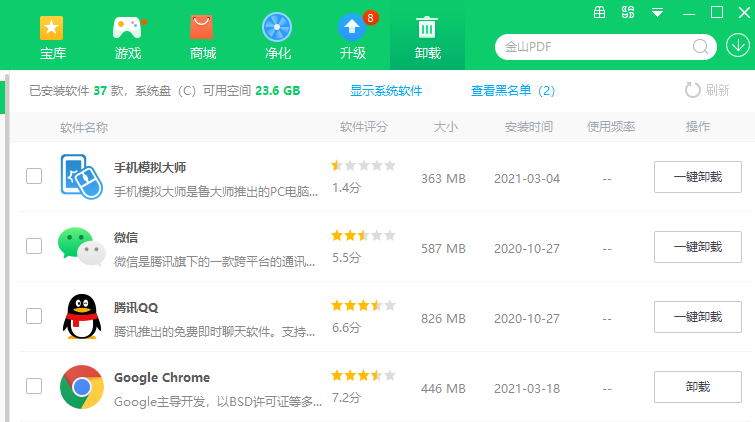Open the 宝库 star icon tab
Screen dimensions: 755x422
pyautogui.click(x=52, y=36)
